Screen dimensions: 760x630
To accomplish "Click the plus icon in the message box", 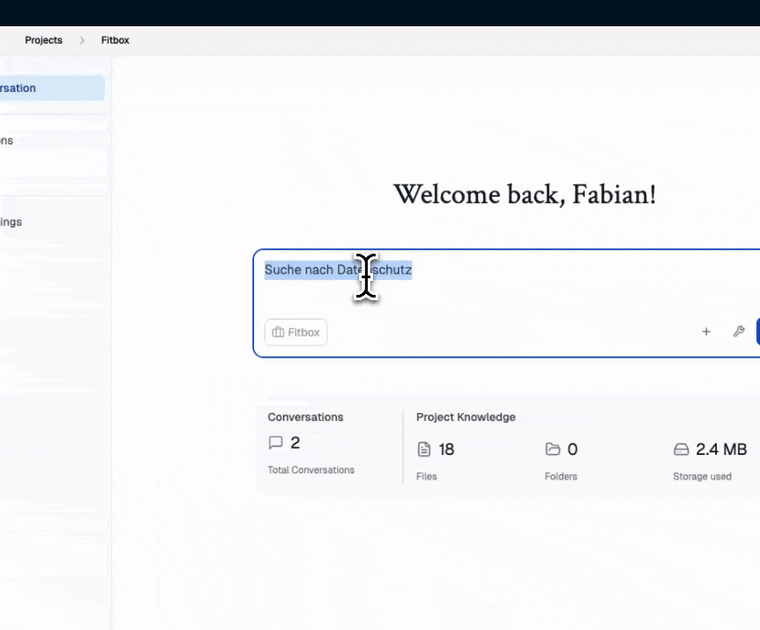I will [x=706, y=332].
